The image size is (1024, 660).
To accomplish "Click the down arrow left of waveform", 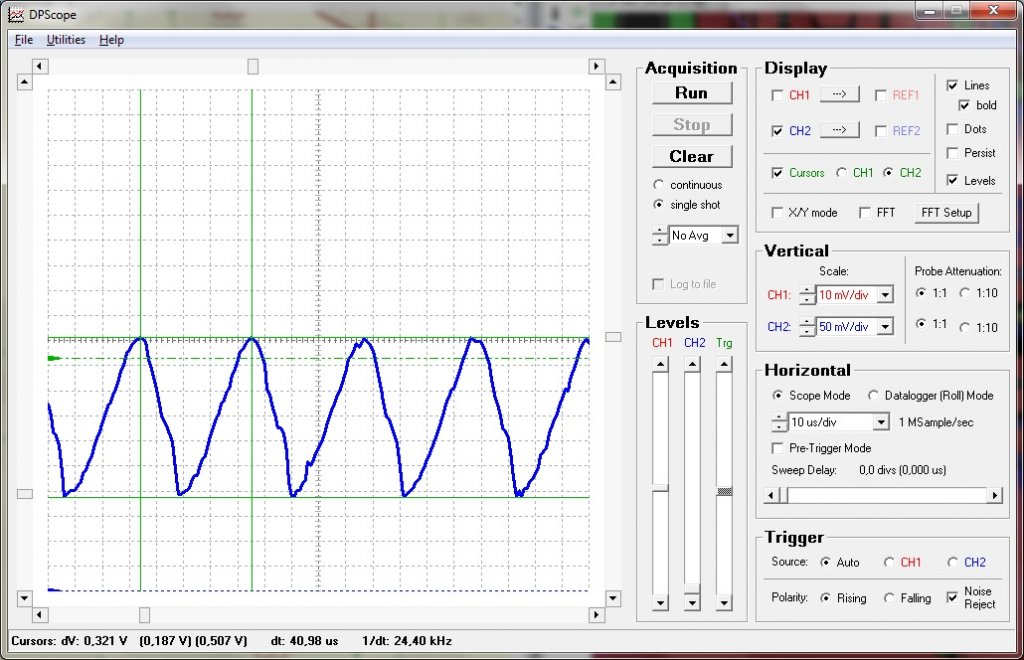I will [25, 597].
